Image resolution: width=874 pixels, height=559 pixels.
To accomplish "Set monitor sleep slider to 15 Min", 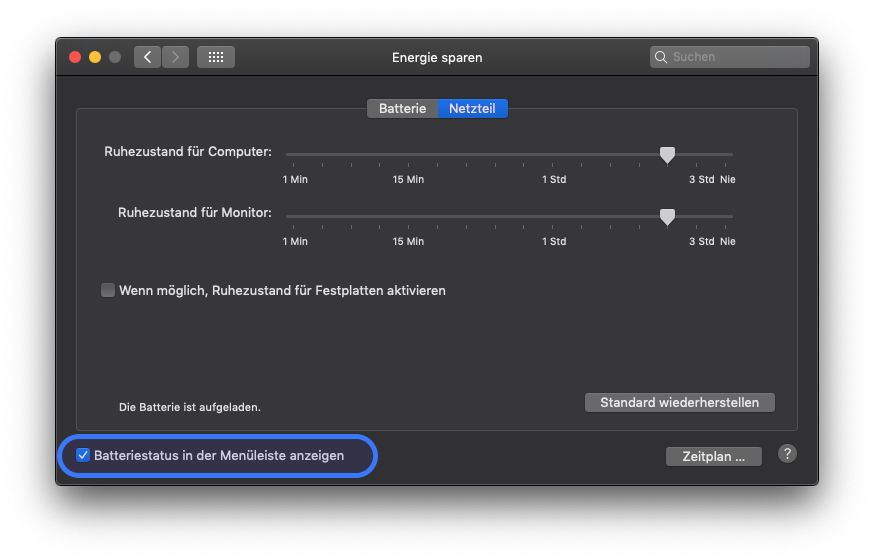I will coord(408,216).
